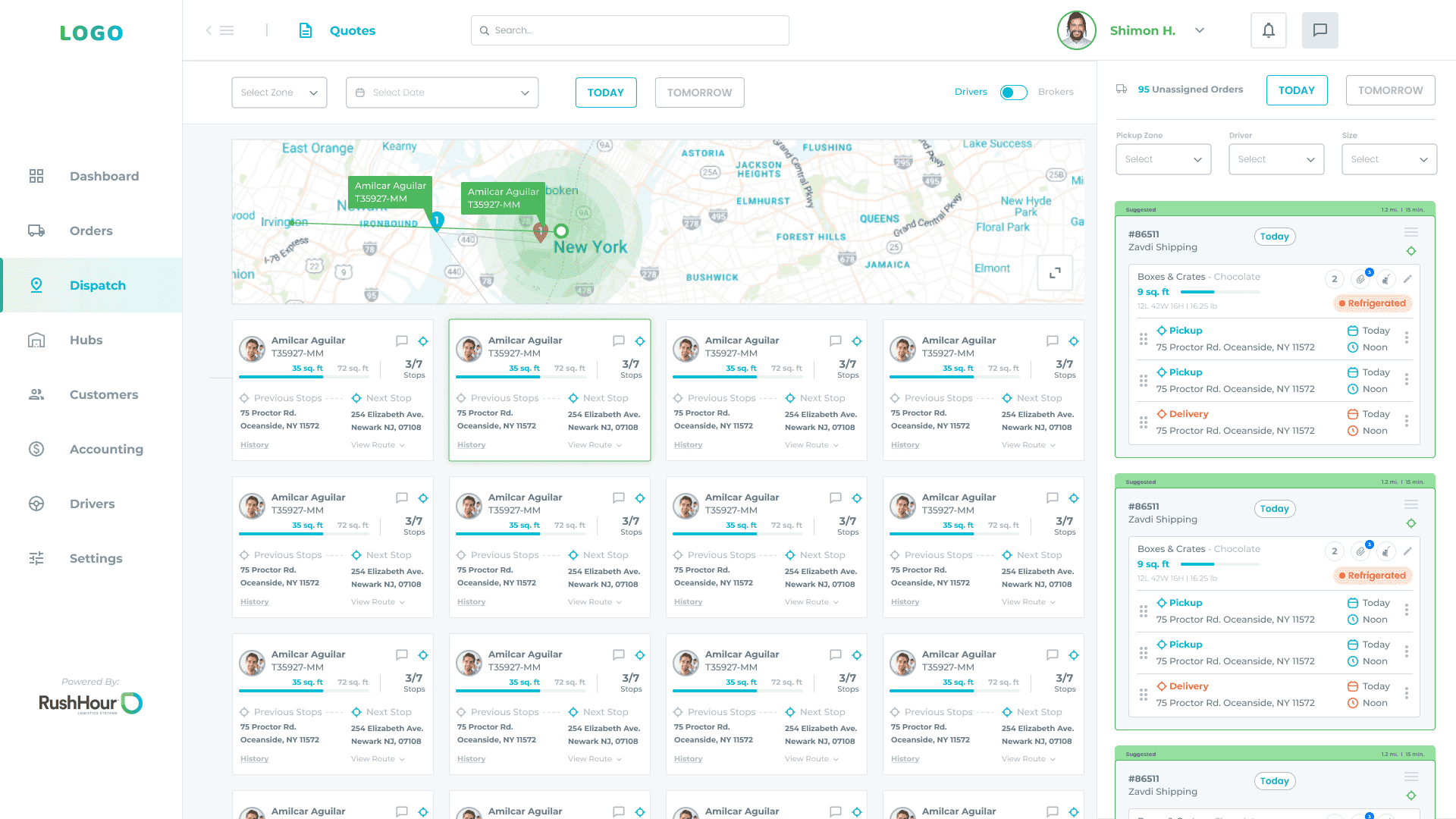1456x819 pixels.
Task: Click Today badge on first #86511 order
Action: click(1275, 237)
